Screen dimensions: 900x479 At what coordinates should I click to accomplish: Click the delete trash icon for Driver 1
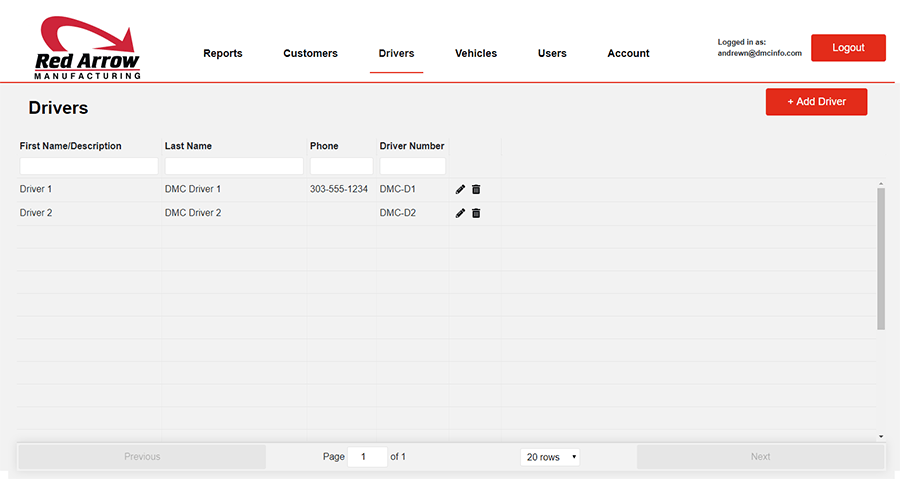tap(476, 189)
